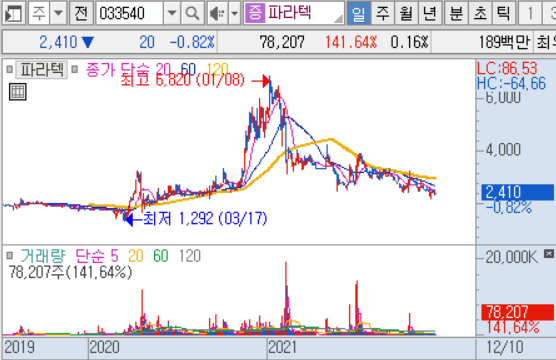Click the gray 120 volume average legend
Screen dimensions: 556x360
tap(190, 255)
